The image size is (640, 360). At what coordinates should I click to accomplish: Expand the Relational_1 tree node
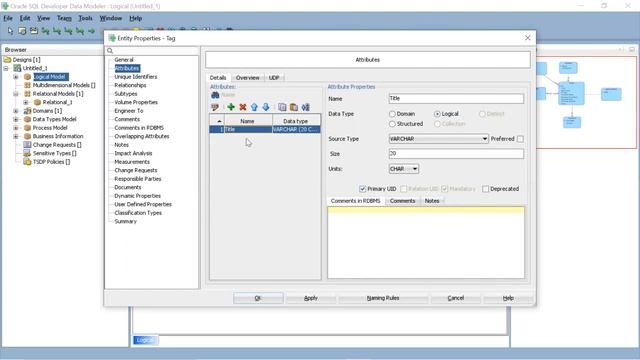(26, 102)
